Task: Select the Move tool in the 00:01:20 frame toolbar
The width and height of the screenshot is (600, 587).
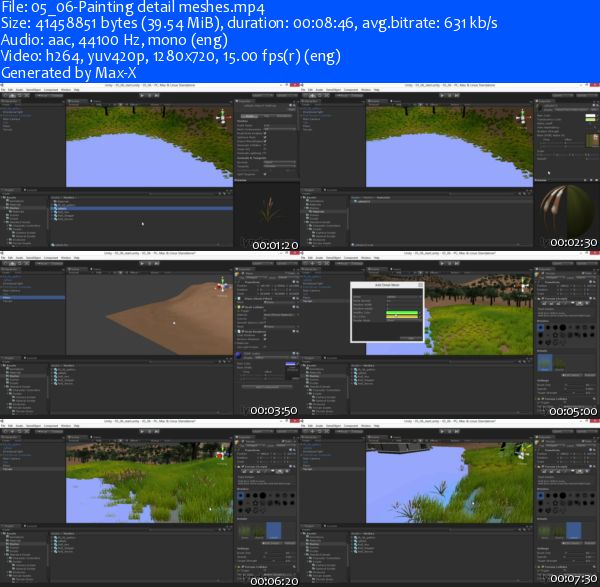Action: [x=12, y=95]
